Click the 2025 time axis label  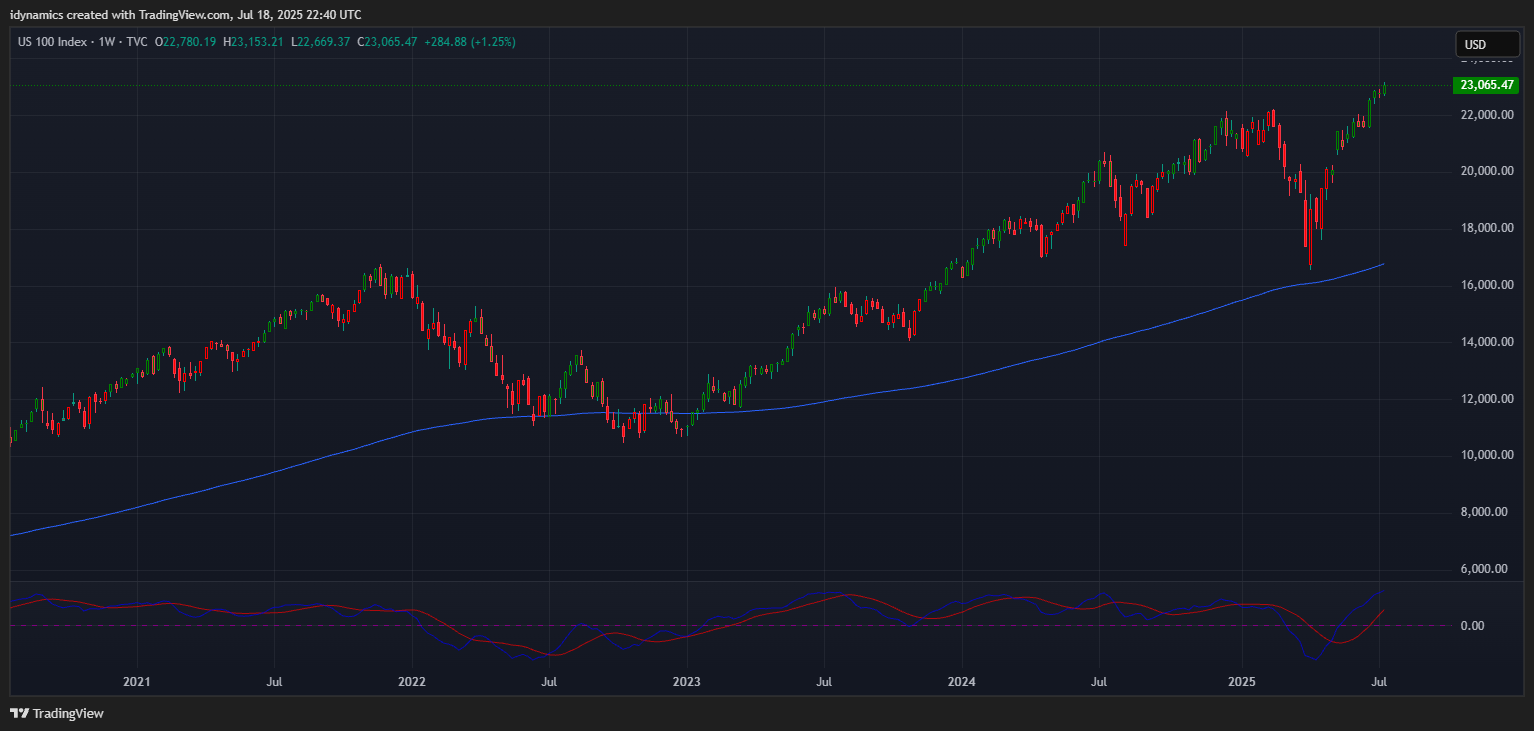(1241, 683)
